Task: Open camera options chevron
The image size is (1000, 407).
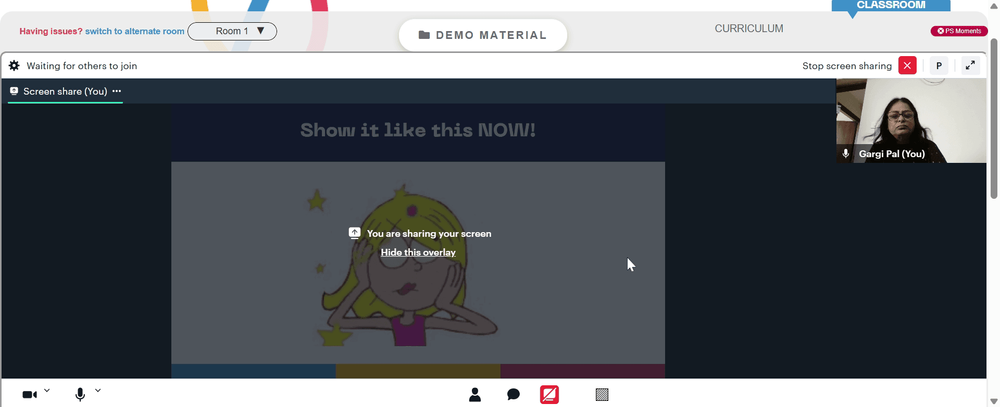Action: coord(47,390)
